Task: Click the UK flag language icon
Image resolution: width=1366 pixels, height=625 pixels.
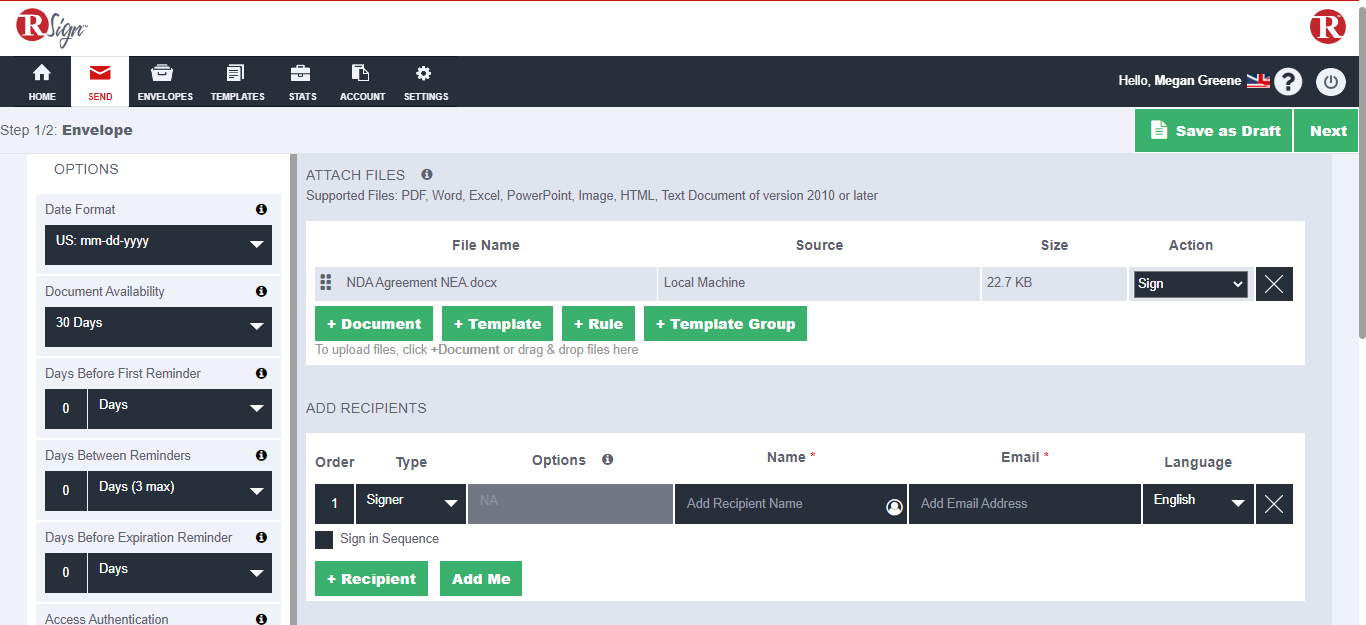Action: click(1258, 81)
